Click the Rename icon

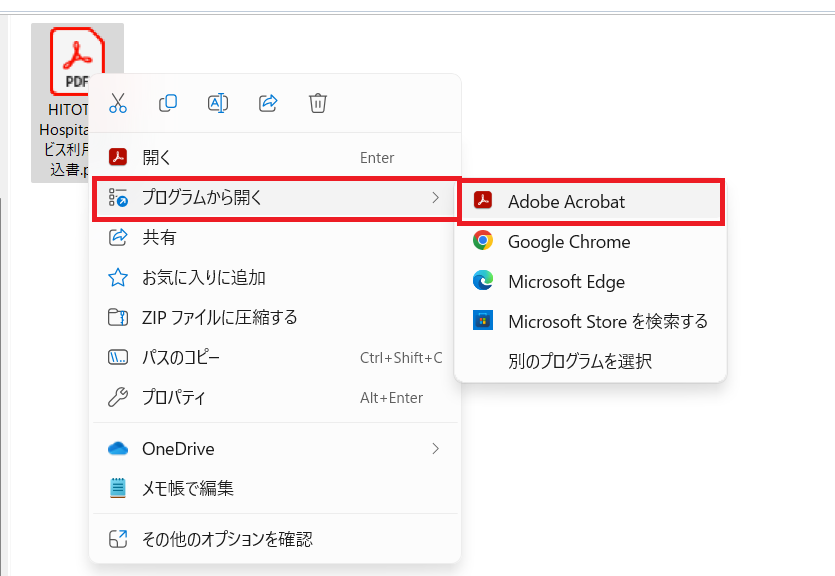218,102
